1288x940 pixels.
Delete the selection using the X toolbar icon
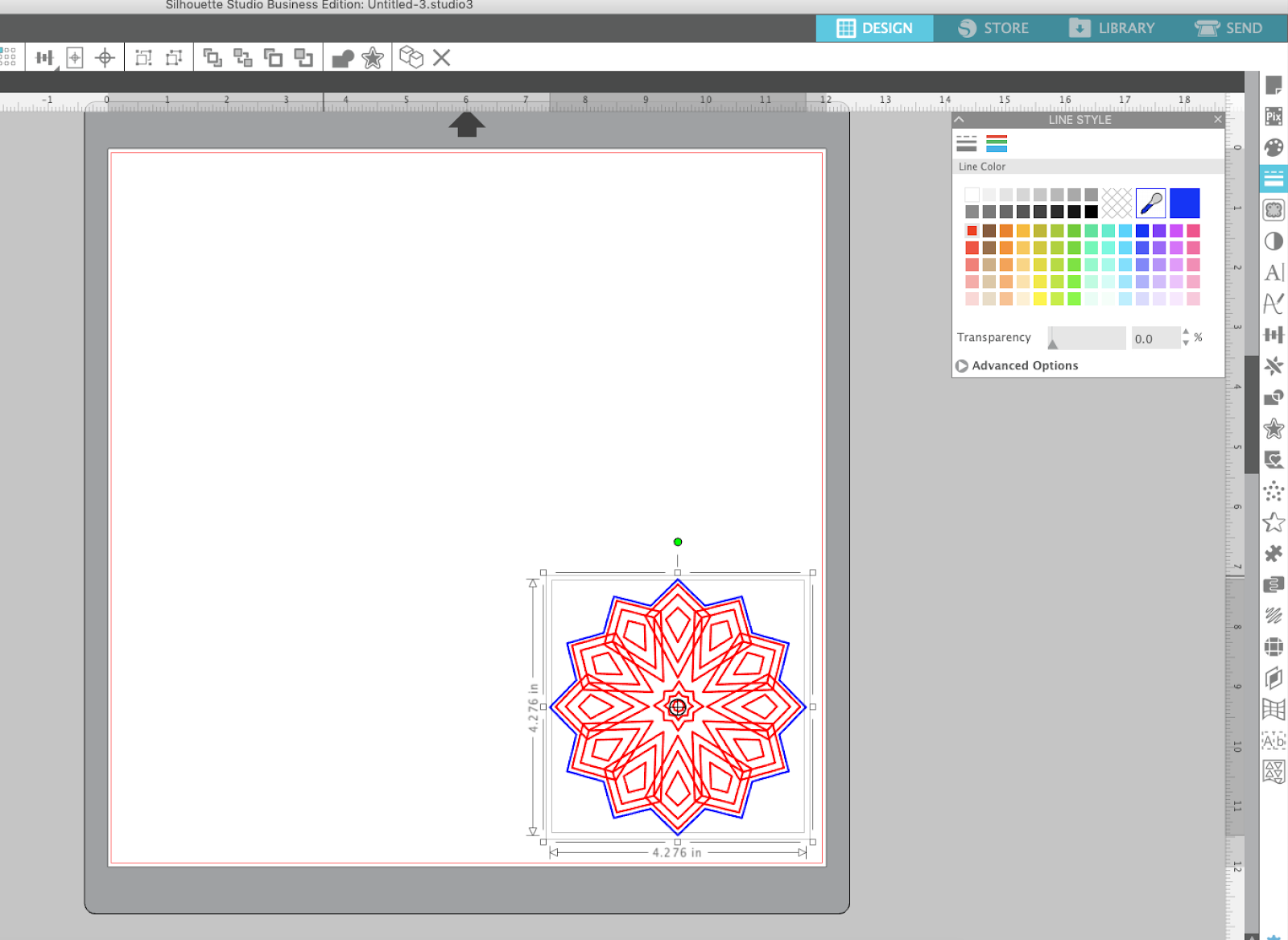point(442,57)
